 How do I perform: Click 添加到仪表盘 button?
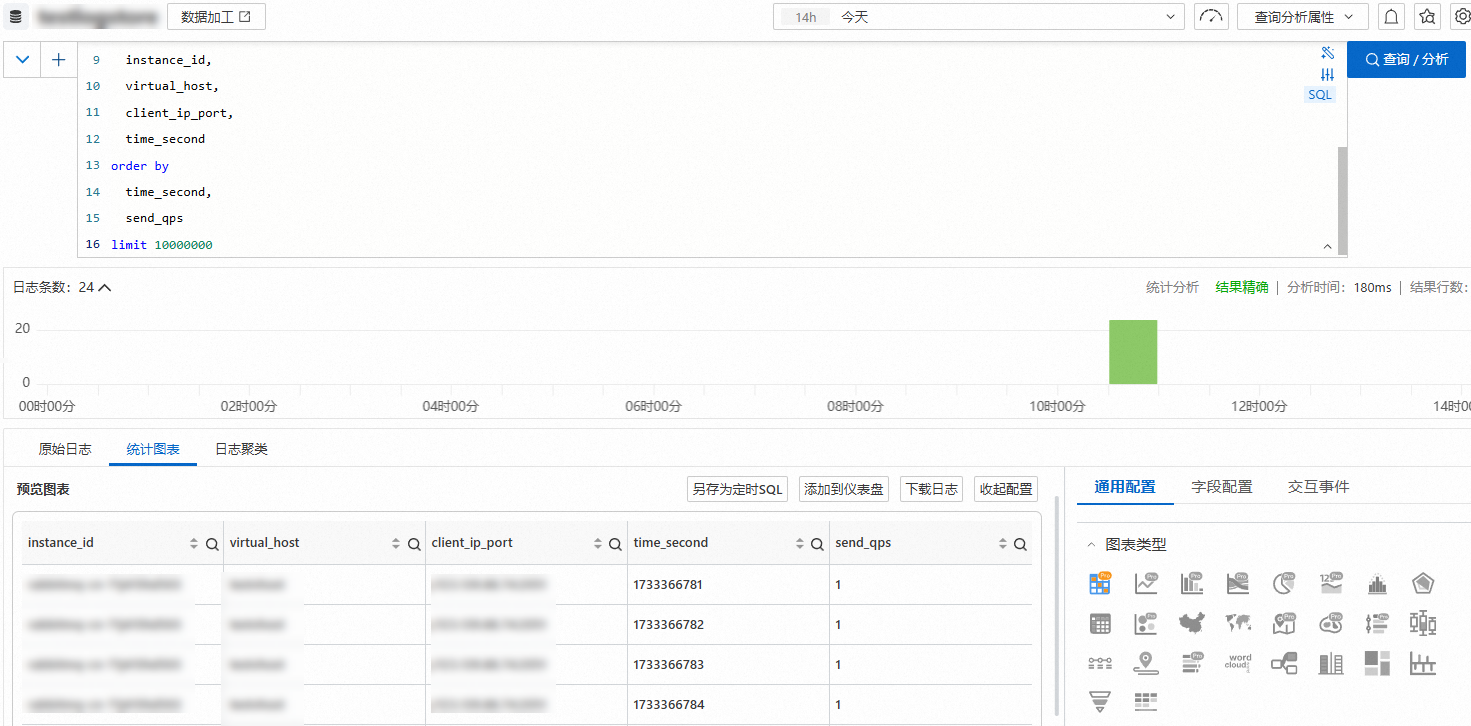pos(844,489)
